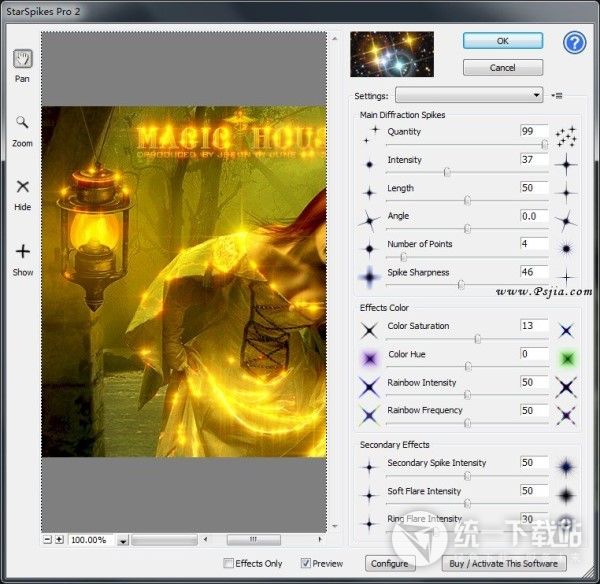Click the many-stars icon right of Quantity

(x=566, y=137)
